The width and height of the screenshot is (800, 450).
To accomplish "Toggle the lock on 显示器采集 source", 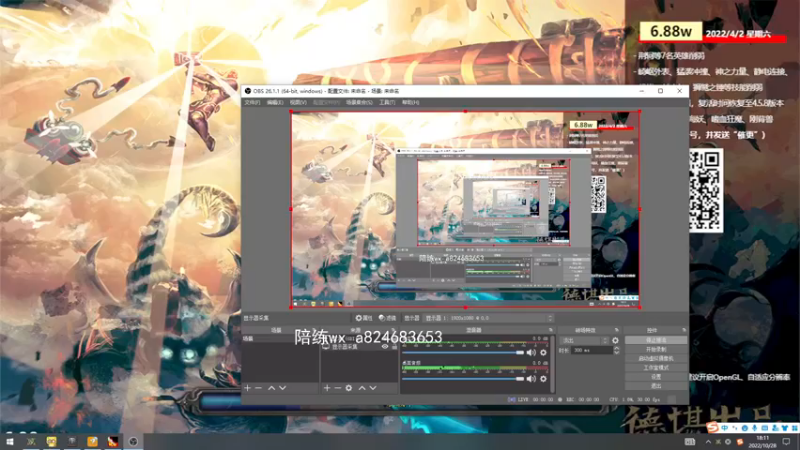I will pyautogui.click(x=393, y=347).
